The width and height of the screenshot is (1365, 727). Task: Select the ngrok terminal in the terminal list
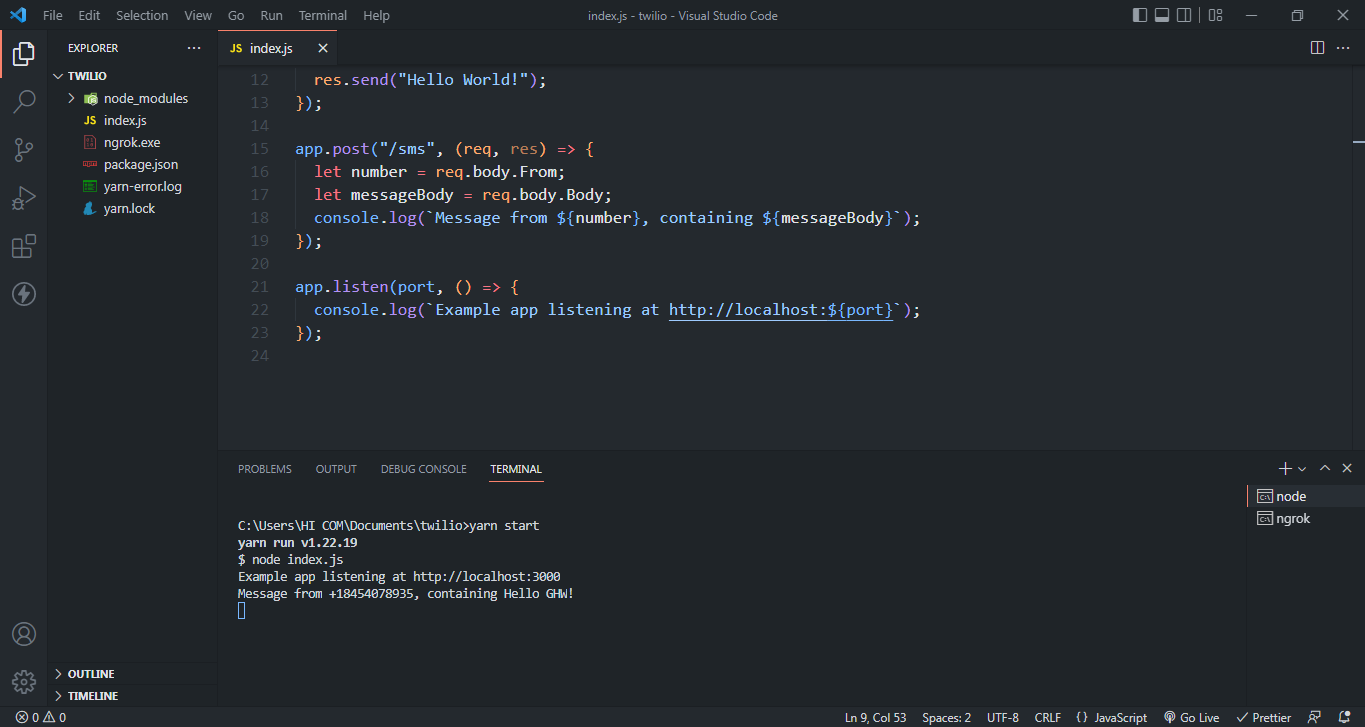point(1291,518)
